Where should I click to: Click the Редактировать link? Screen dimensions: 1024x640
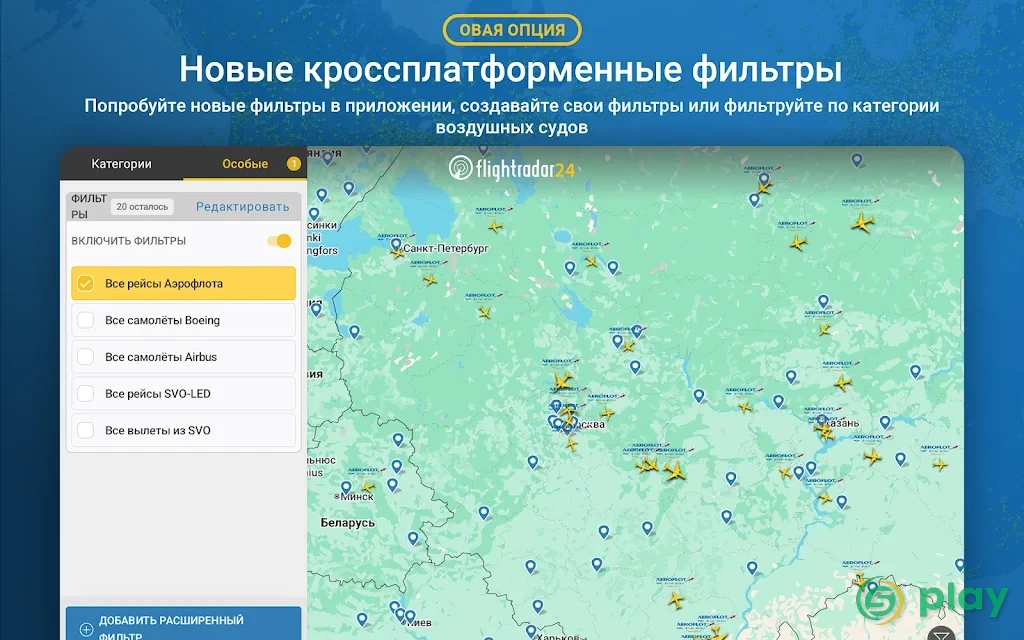[x=242, y=207]
